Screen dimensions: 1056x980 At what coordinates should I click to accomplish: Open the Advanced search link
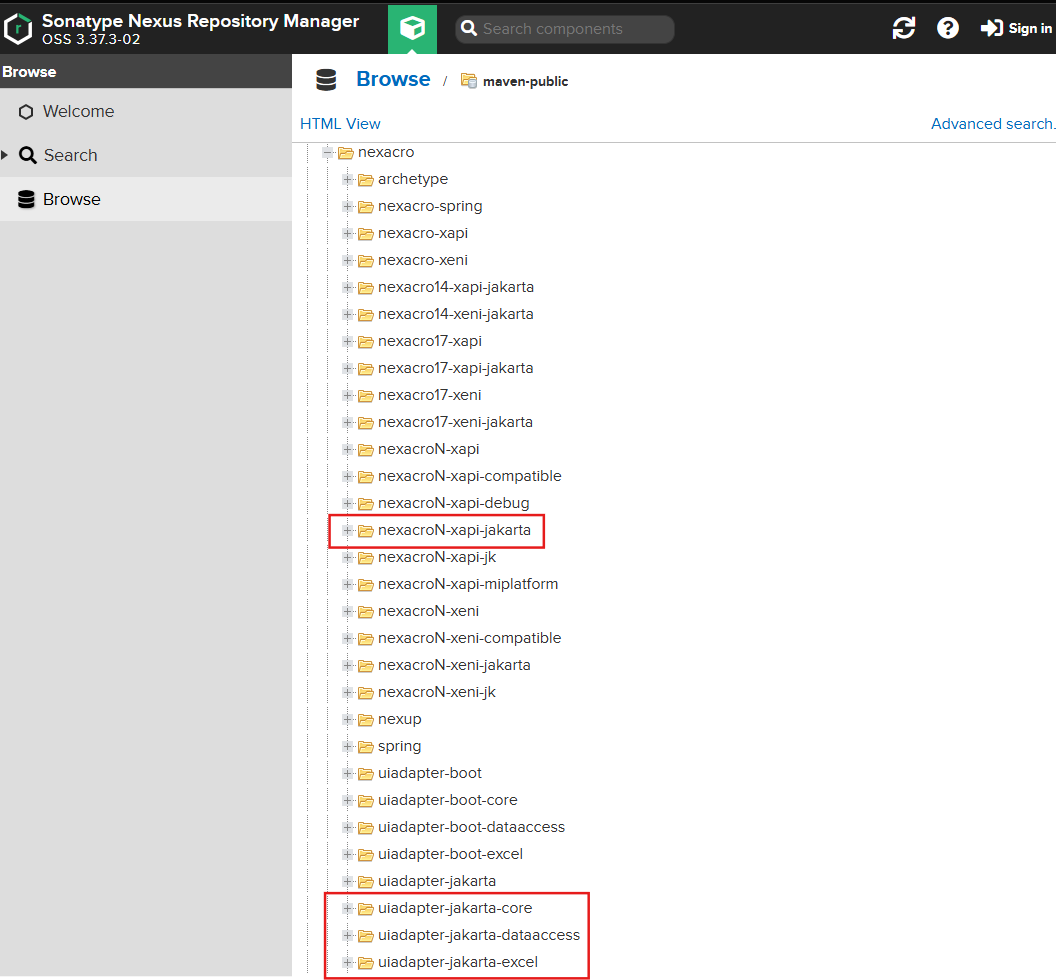(993, 124)
